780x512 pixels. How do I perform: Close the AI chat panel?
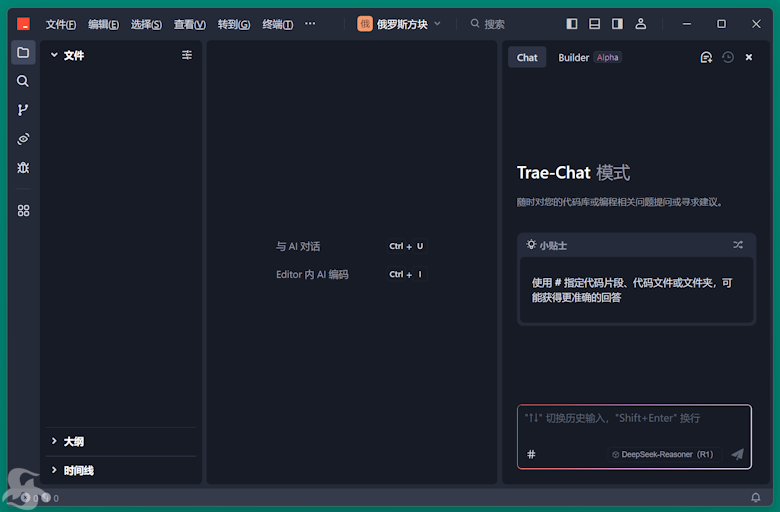[x=749, y=57]
